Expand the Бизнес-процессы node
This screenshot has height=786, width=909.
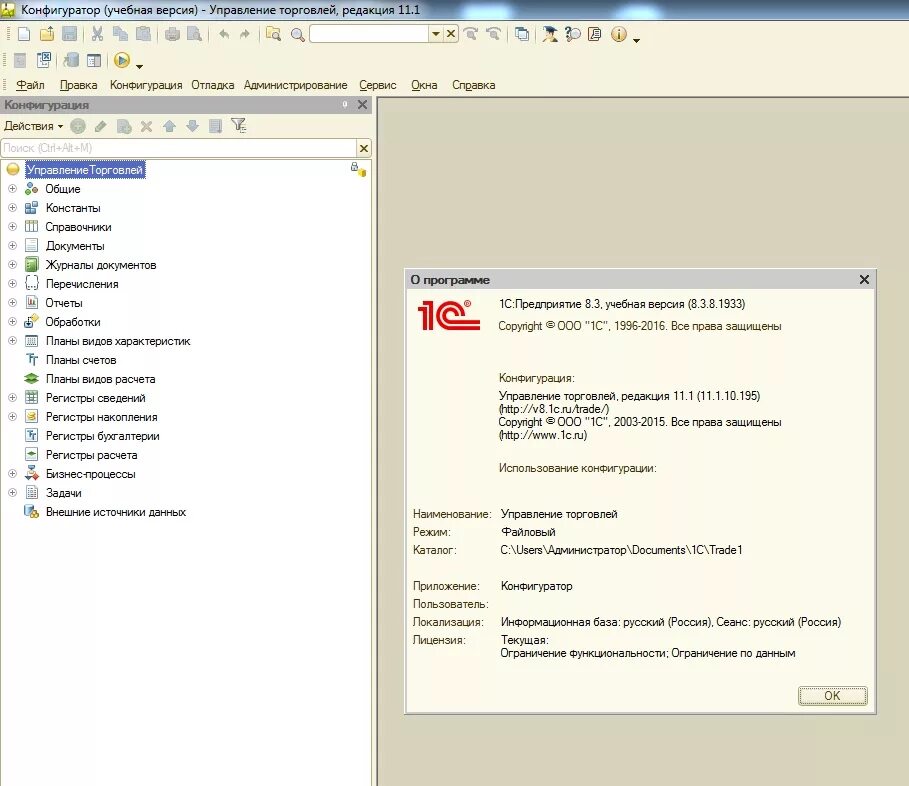click(12, 474)
